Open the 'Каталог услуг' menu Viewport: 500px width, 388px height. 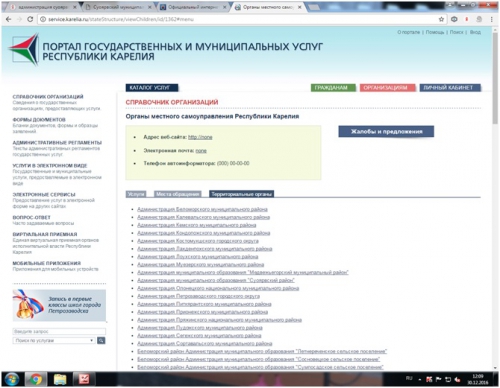point(152,88)
